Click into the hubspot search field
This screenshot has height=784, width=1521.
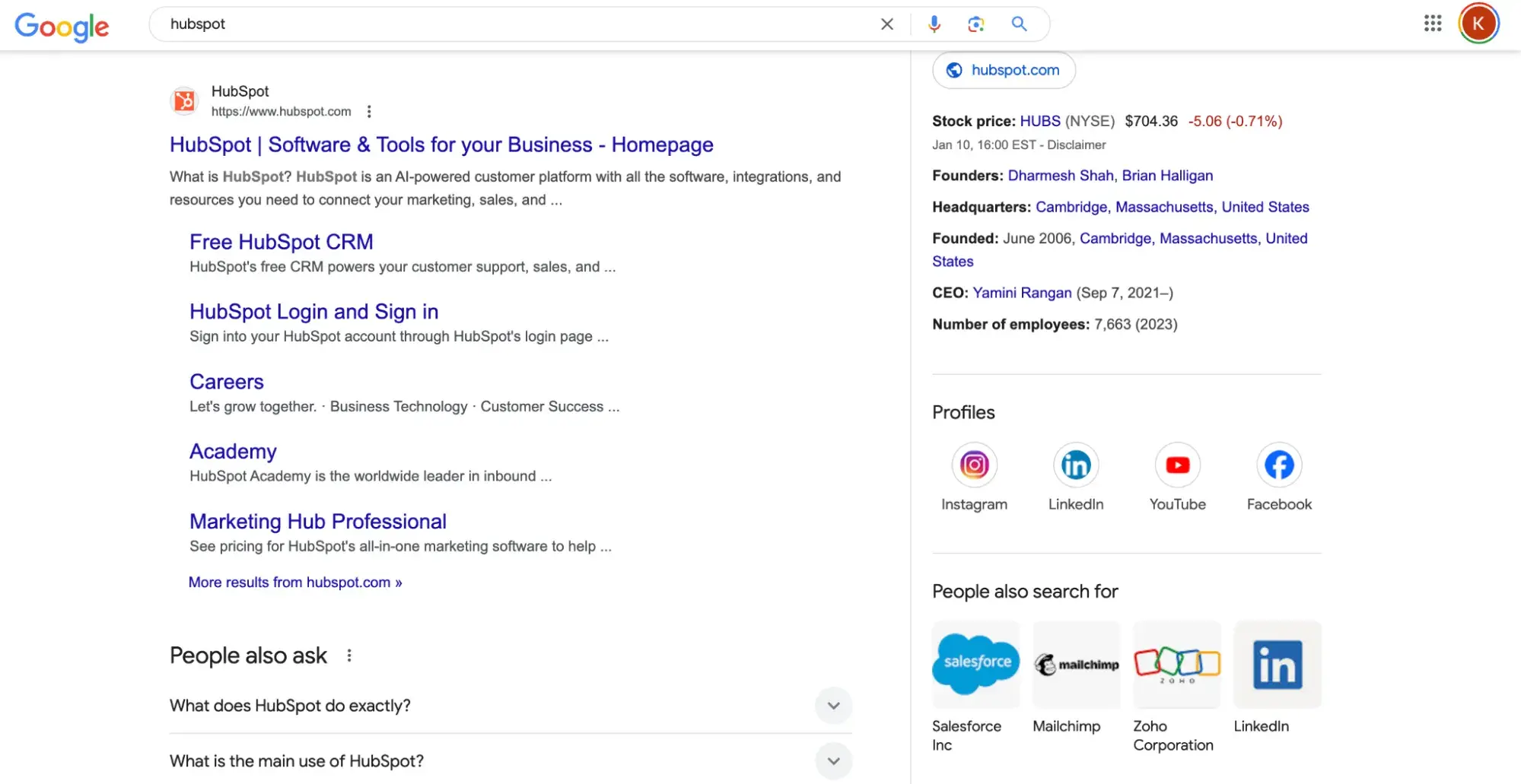(x=517, y=24)
